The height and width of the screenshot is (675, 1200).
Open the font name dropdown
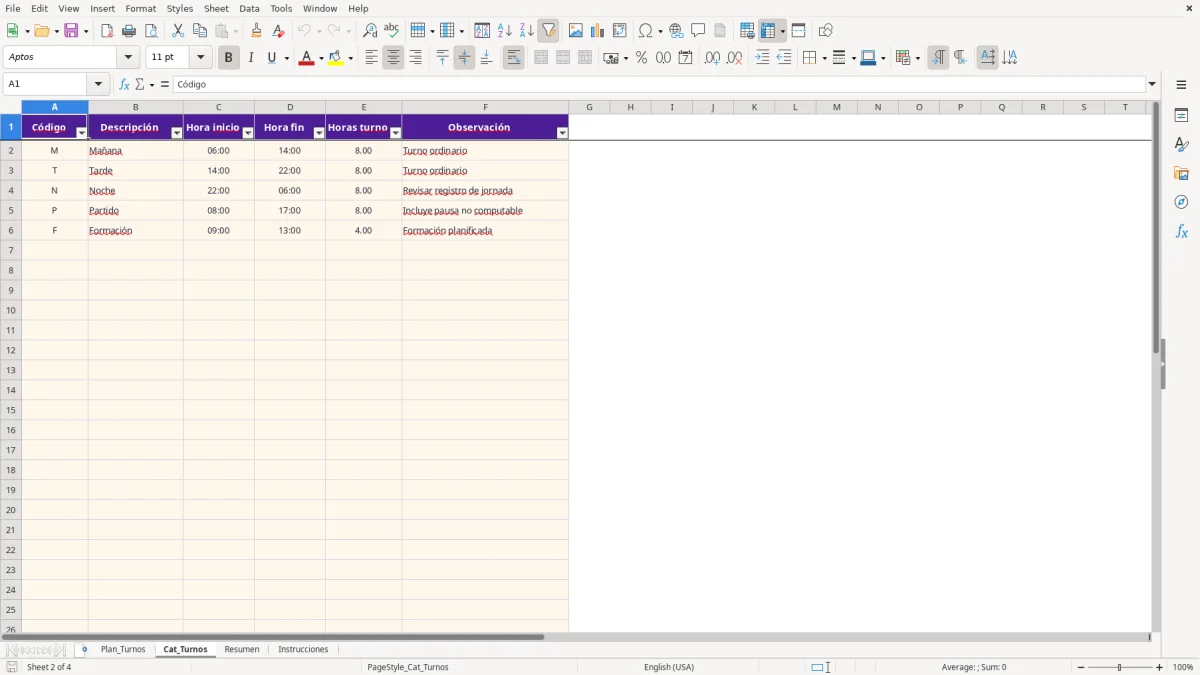[x=128, y=58]
